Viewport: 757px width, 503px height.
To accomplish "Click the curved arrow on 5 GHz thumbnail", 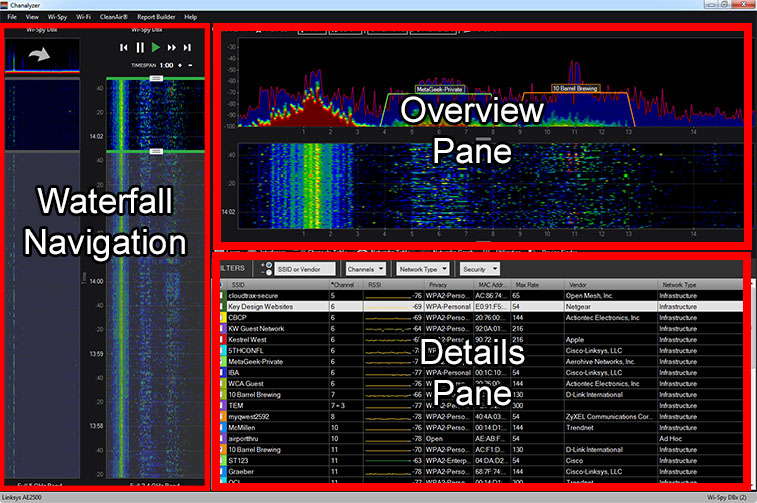I will (39, 54).
